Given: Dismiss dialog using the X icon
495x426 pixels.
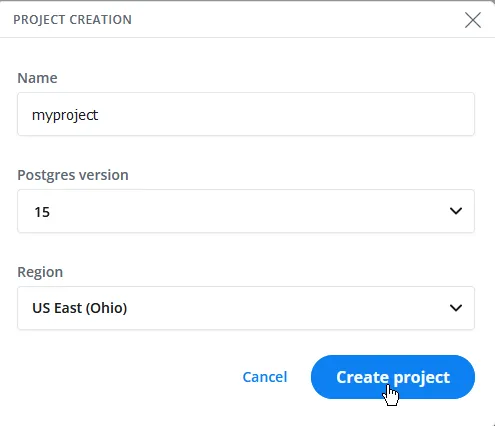Looking at the screenshot, I should (x=473, y=20).
